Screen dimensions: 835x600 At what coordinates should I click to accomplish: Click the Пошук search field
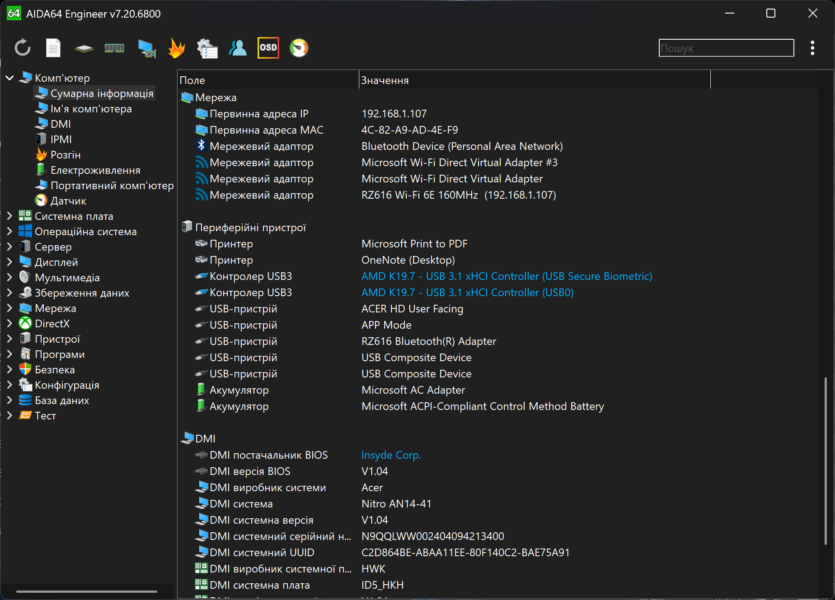726,48
